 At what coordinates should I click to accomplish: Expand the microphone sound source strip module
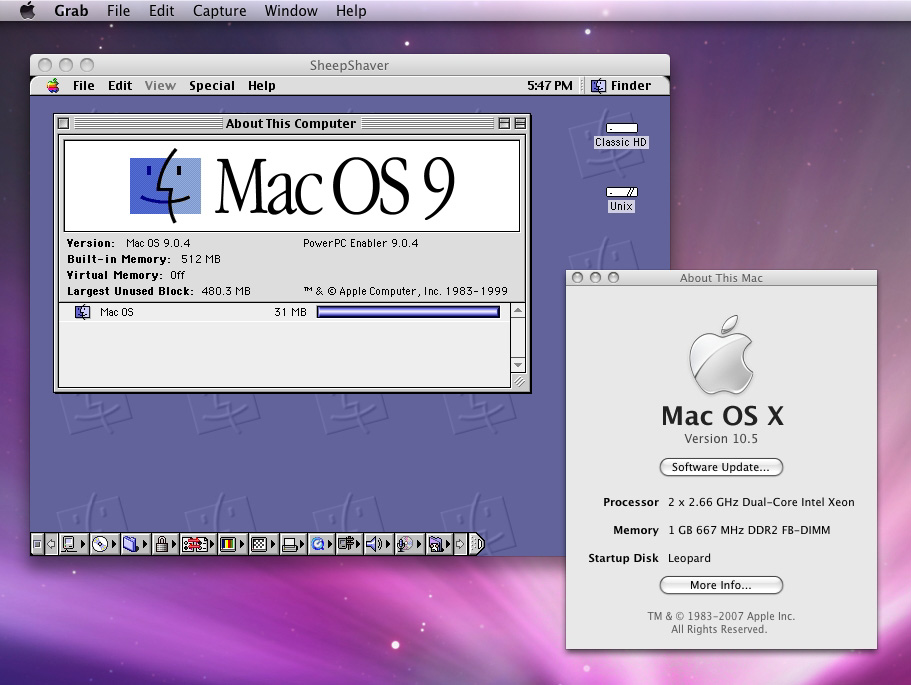click(x=405, y=544)
